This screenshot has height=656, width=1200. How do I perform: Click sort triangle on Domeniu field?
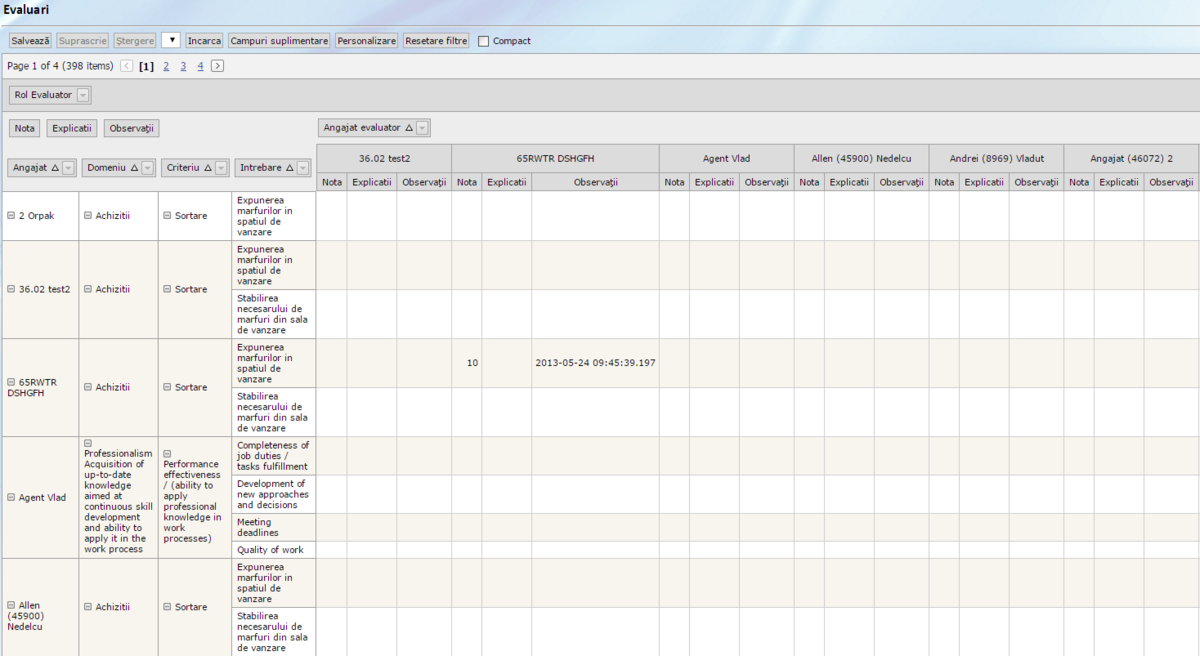tap(134, 168)
